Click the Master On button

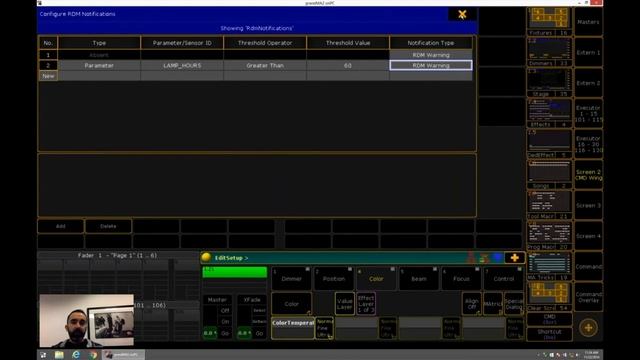225,322
